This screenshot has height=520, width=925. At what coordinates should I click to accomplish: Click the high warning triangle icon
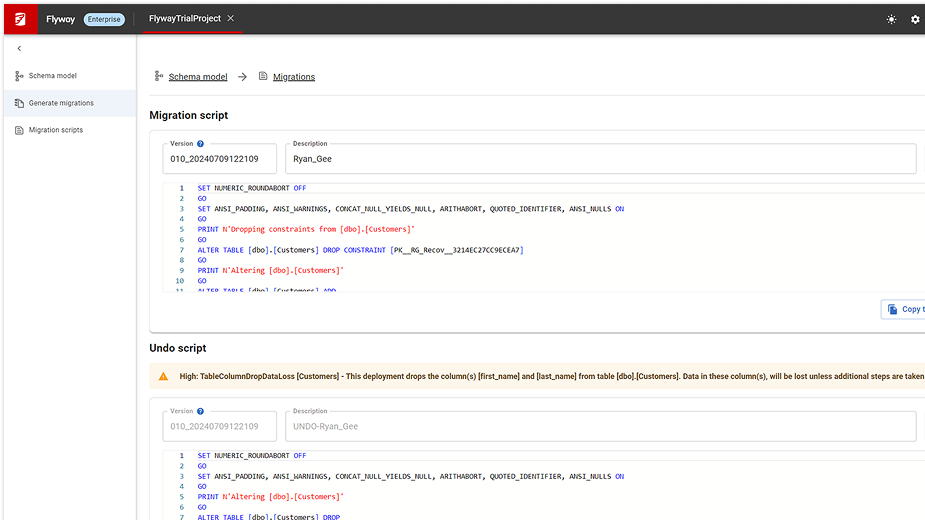tap(163, 377)
